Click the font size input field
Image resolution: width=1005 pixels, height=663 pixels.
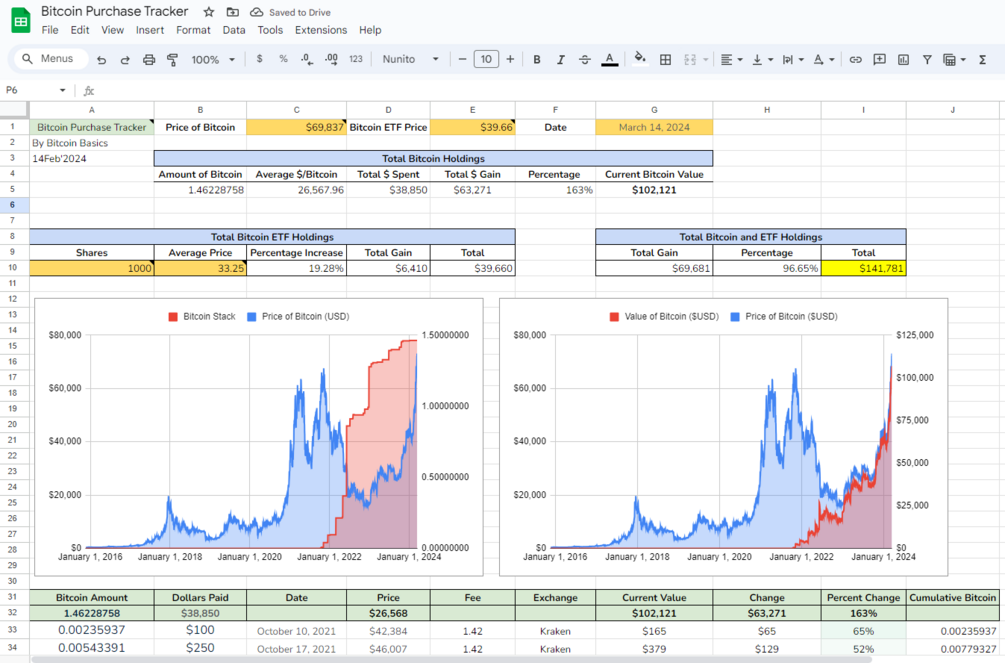pyautogui.click(x=486, y=59)
